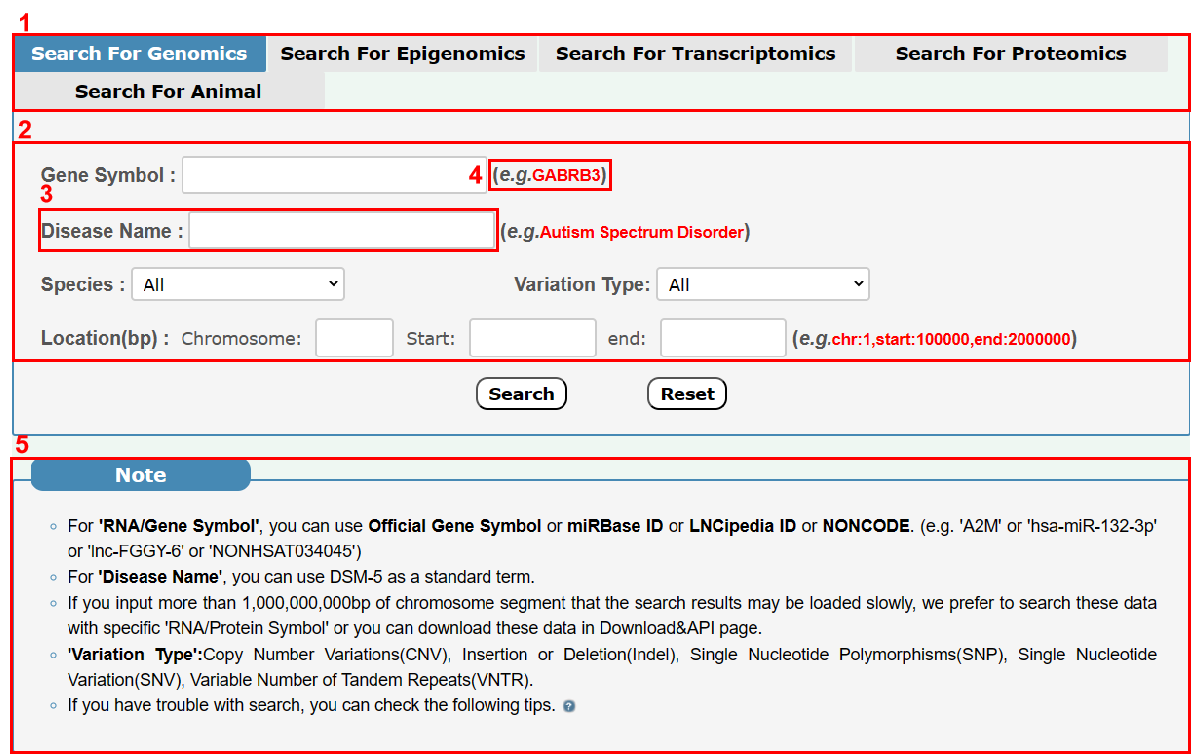Focus the Start position field

tap(532, 339)
